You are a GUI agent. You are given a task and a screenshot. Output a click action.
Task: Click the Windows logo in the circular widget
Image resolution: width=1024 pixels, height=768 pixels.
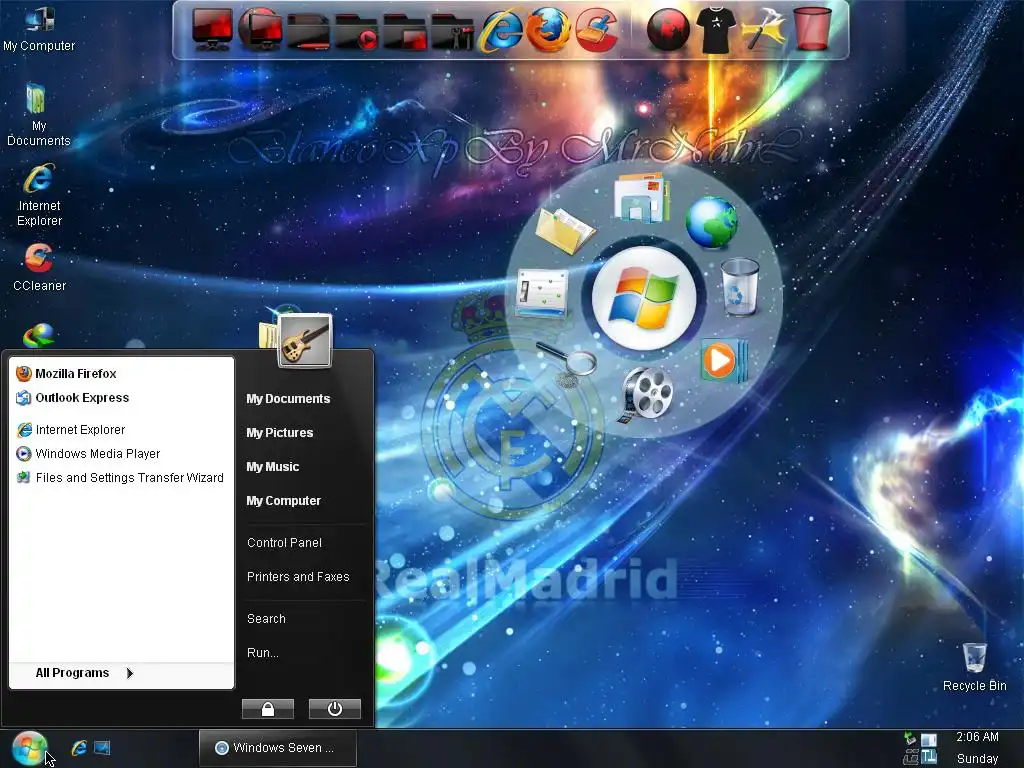click(645, 298)
